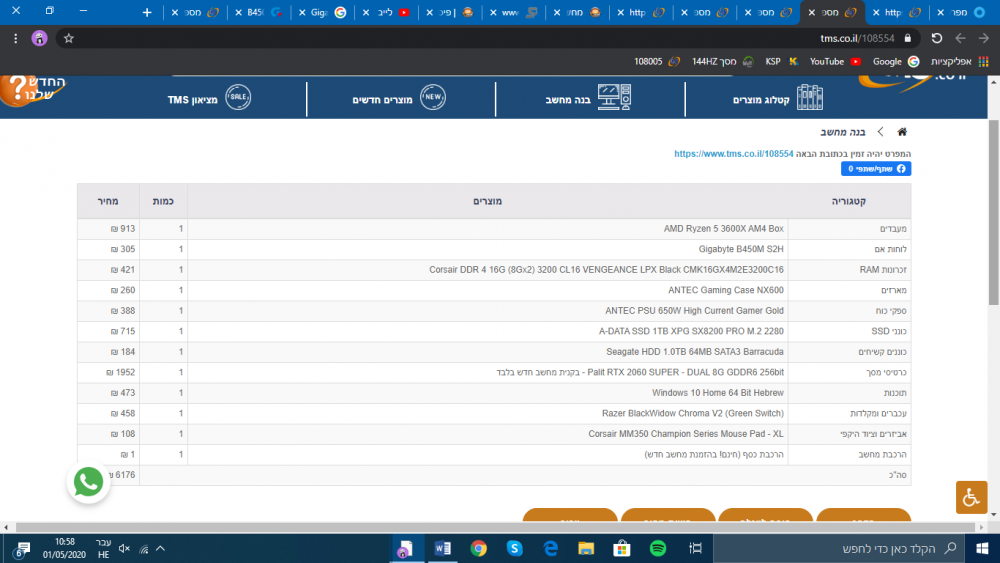Viewport: 1000px width, 563px height.
Task: Open Word from the taskbar
Action: click(x=442, y=548)
